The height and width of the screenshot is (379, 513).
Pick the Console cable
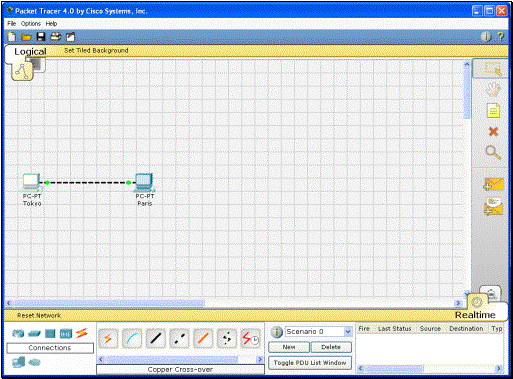[132, 339]
